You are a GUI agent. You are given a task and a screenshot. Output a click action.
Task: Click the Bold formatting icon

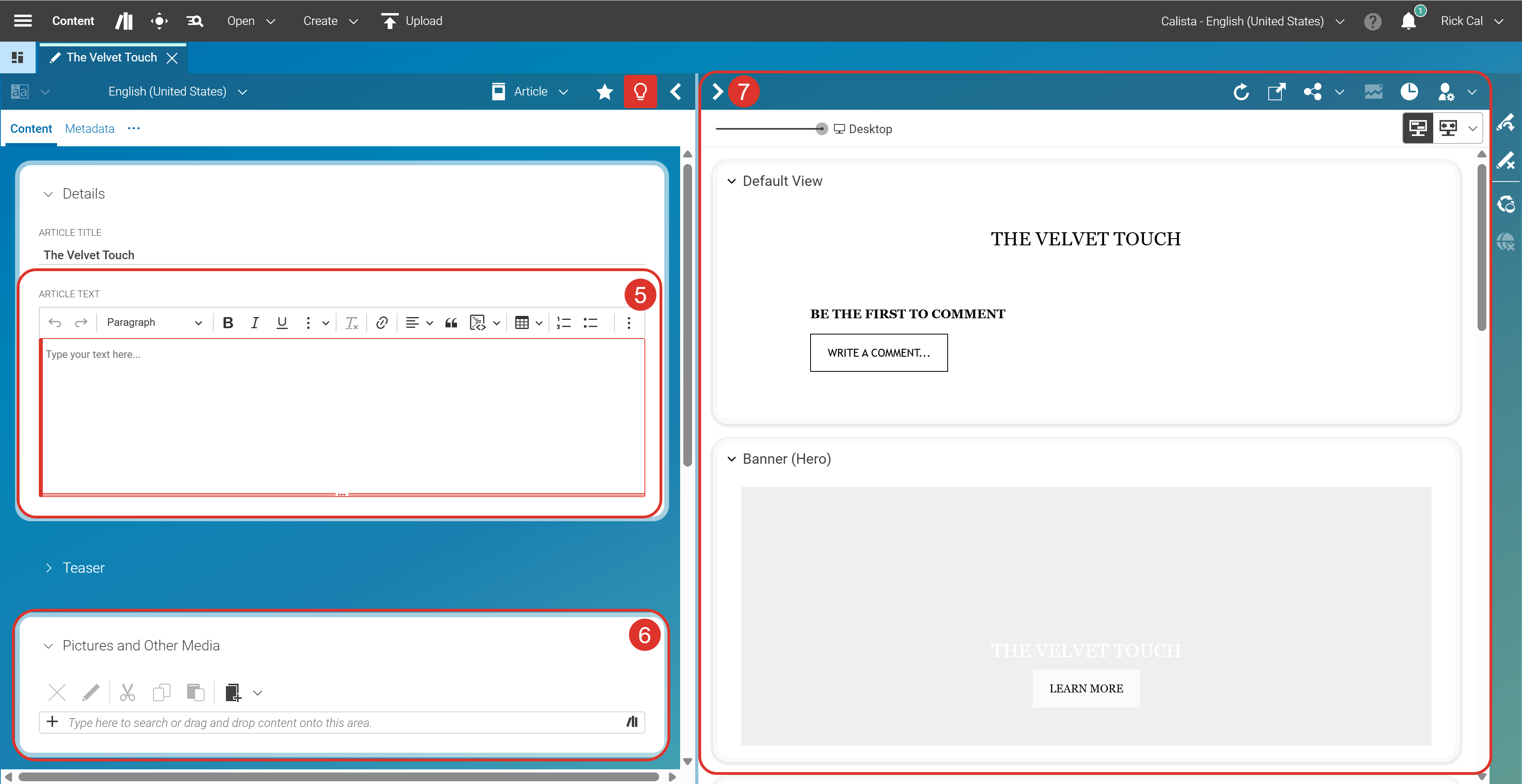tap(228, 323)
